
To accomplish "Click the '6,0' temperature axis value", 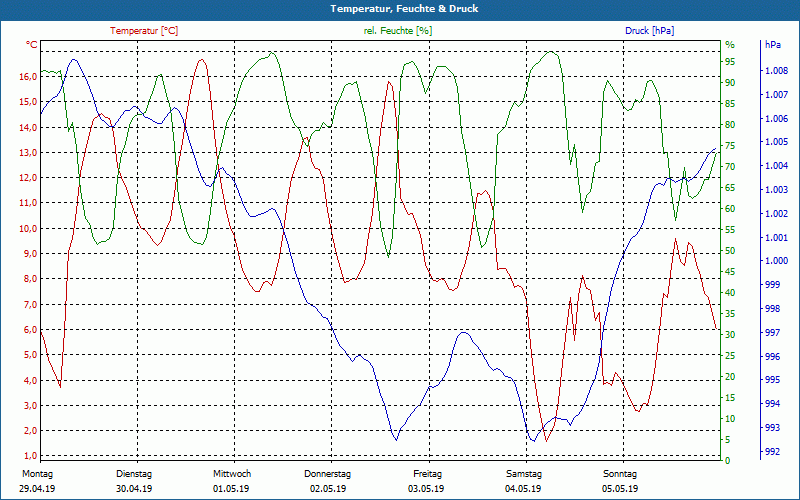I will 30,330.
